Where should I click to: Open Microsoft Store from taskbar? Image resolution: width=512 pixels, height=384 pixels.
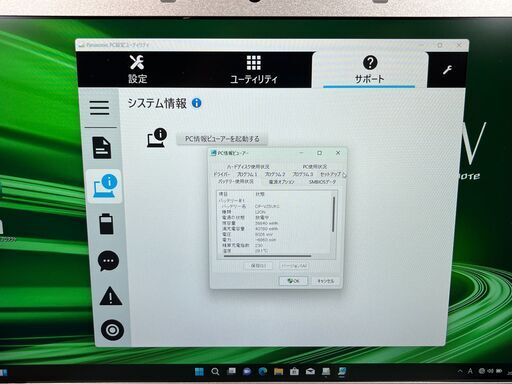[294, 371]
